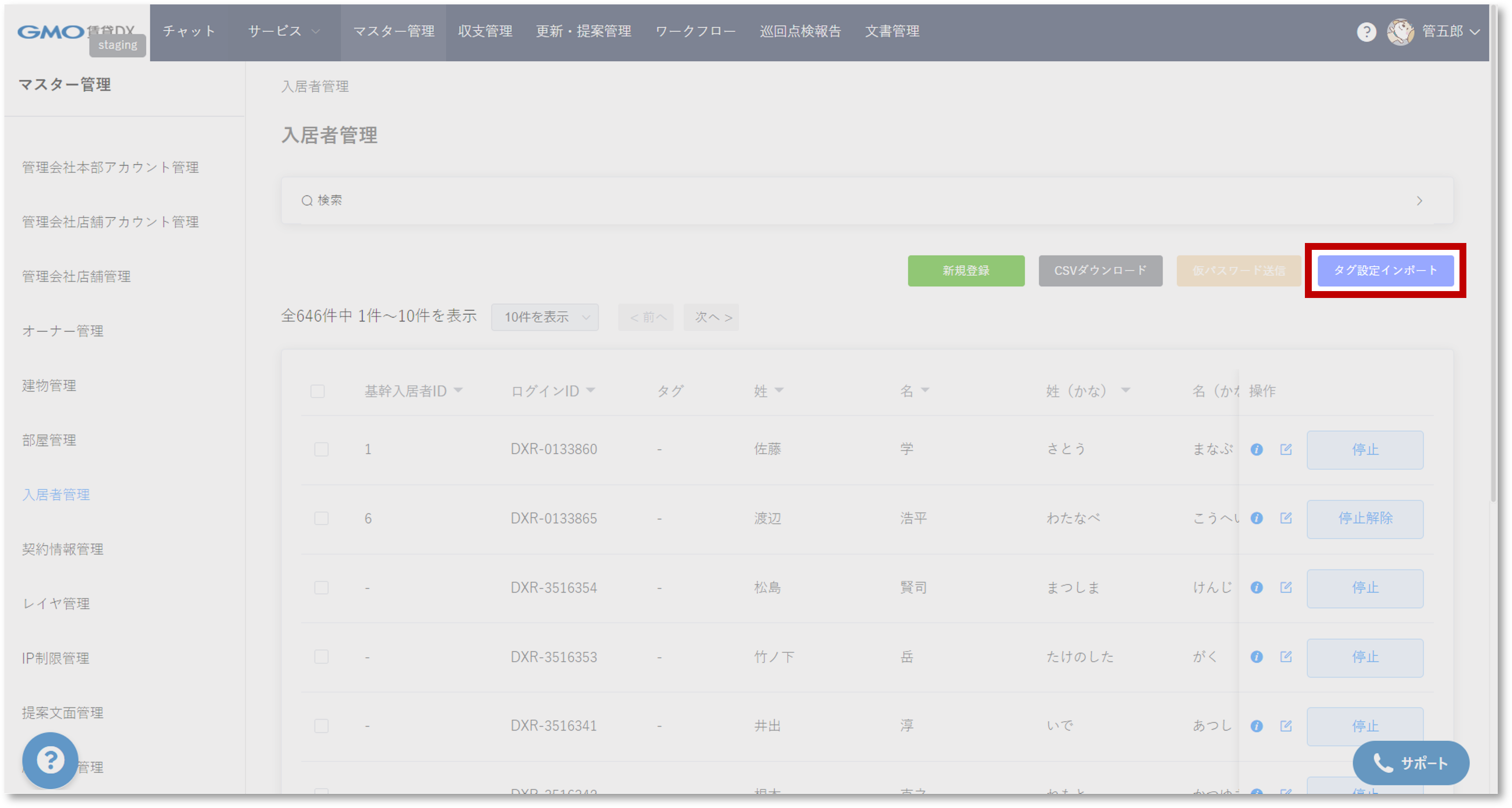Open 収支管理 in top navigation

pyautogui.click(x=485, y=31)
